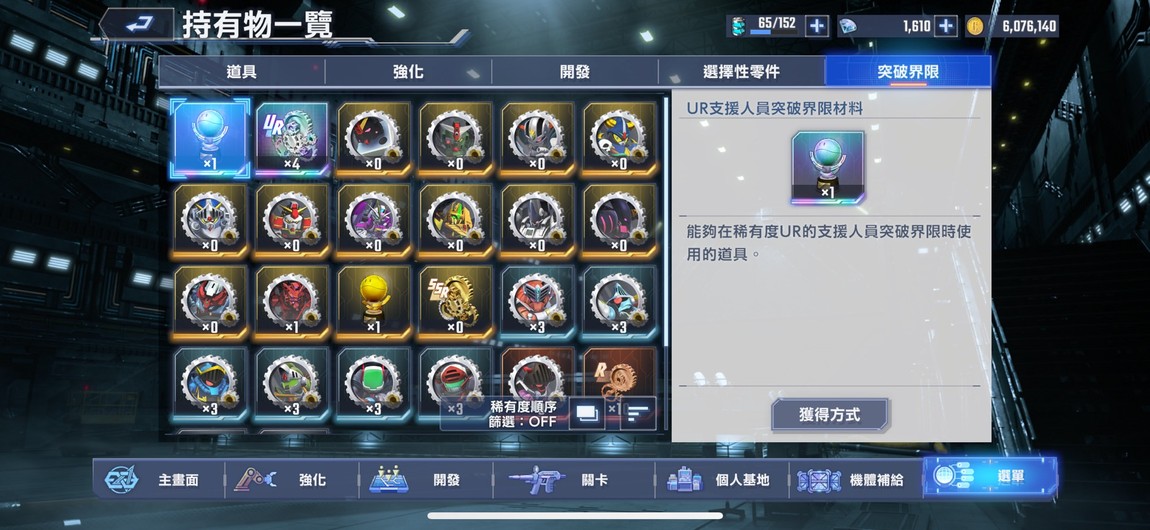Open the 選單 menu
This screenshot has height=530, width=1150.
pyautogui.click(x=989, y=477)
